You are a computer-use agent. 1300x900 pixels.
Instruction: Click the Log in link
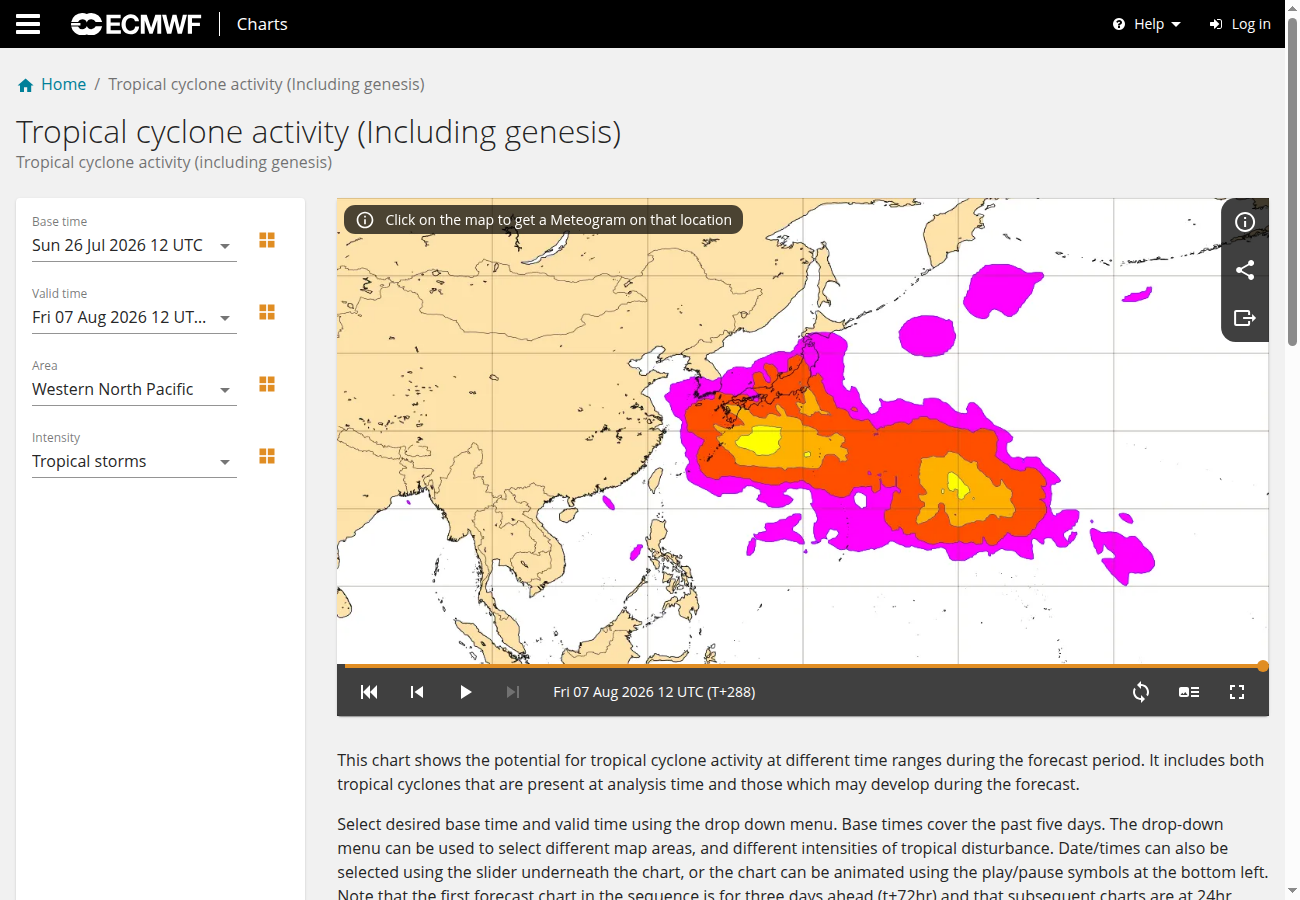[x=1240, y=24]
